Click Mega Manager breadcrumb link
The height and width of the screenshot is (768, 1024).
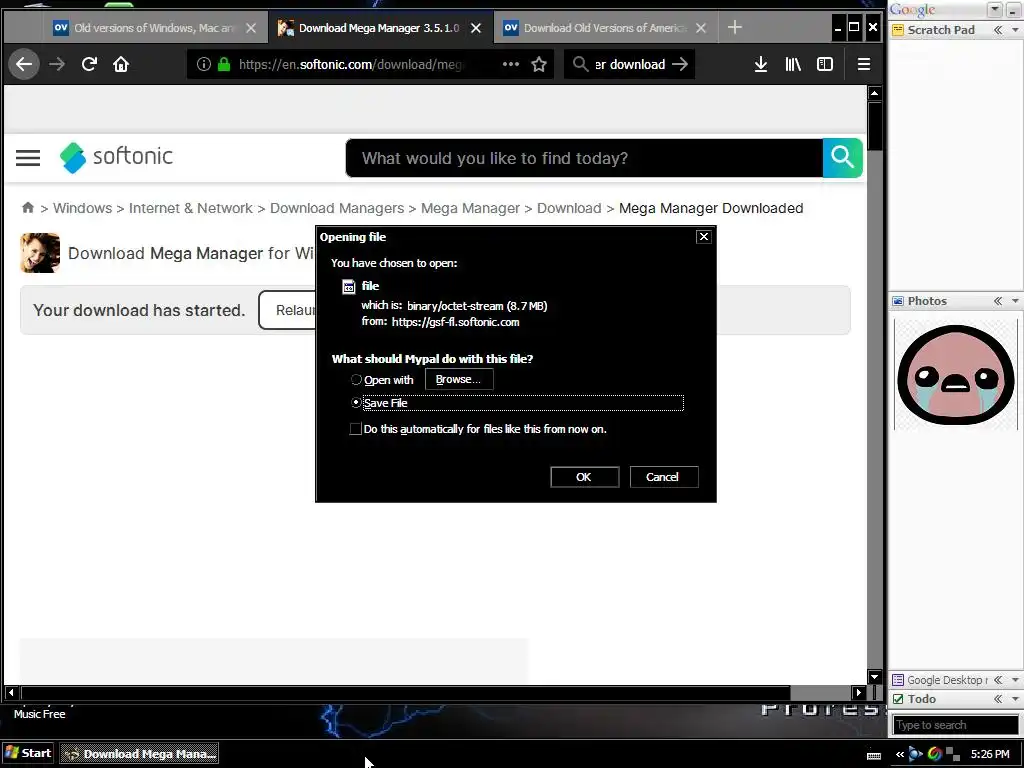pyautogui.click(x=470, y=208)
